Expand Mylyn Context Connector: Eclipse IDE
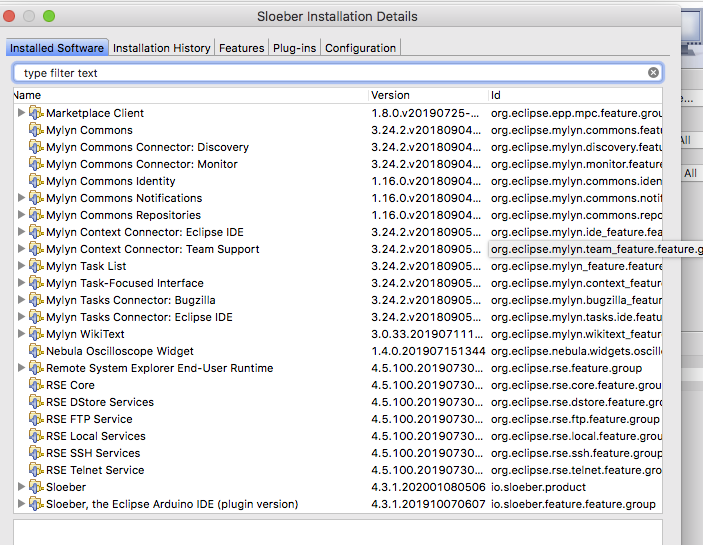 tap(21, 232)
